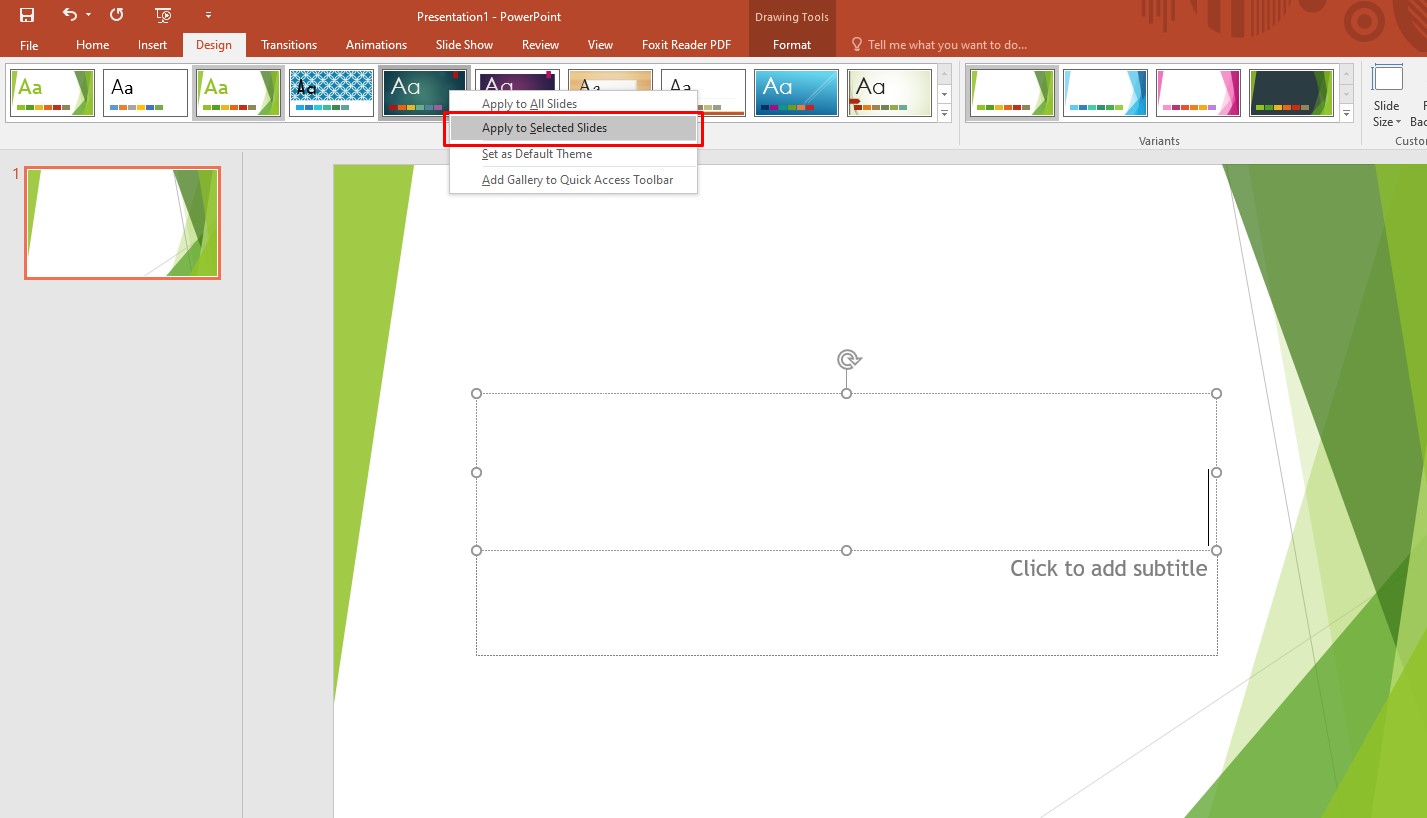
Task: Choose Apply to All Slides
Action: [529, 103]
